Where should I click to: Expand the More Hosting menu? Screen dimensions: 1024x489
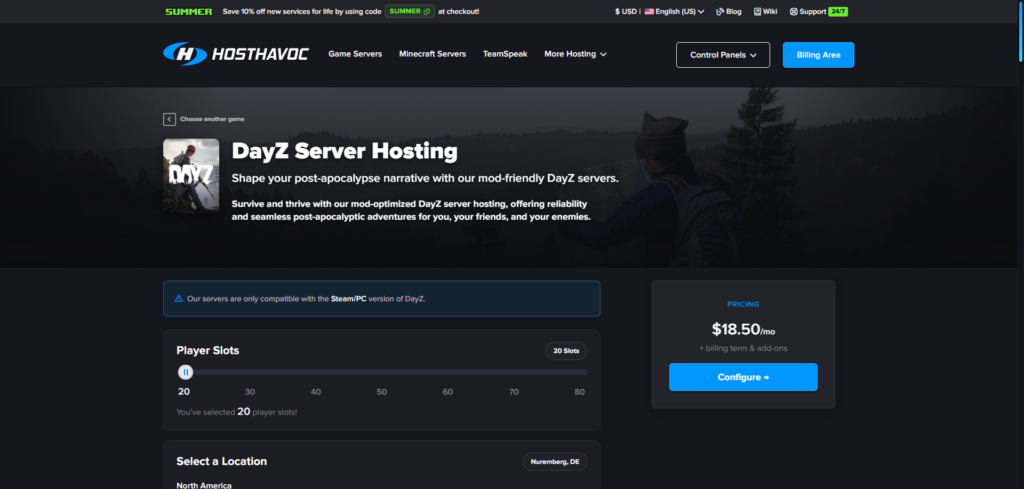575,54
